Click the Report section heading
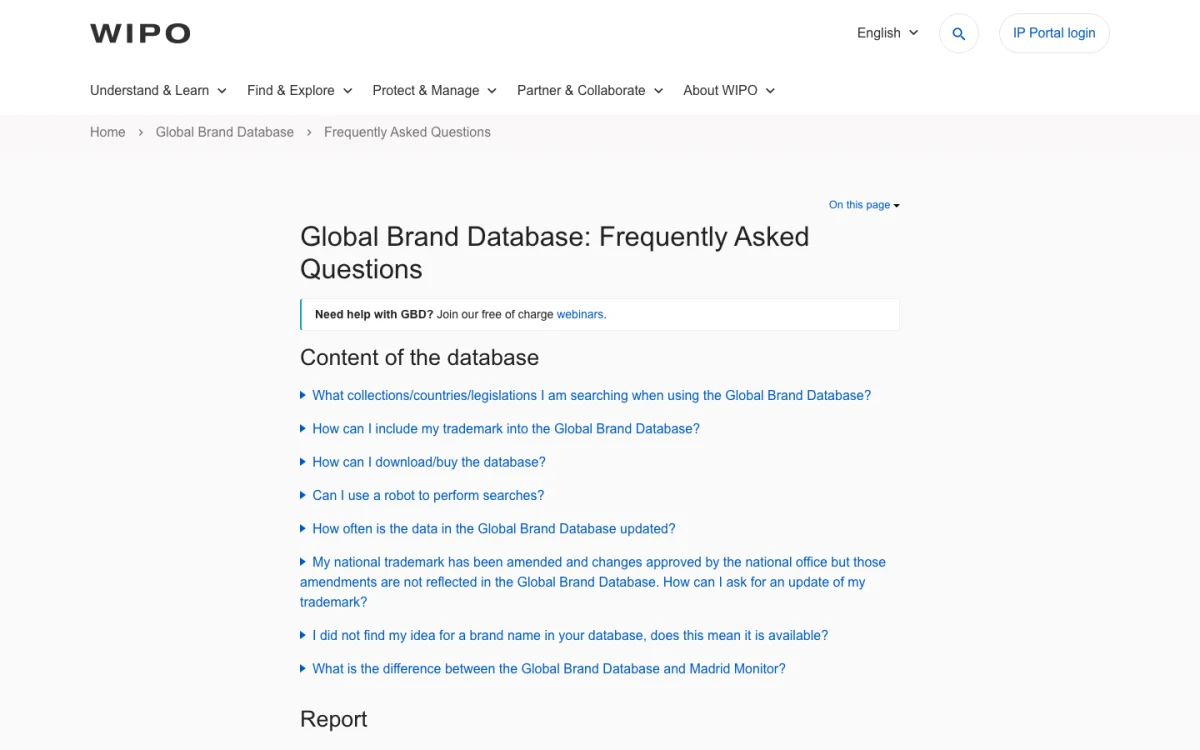The width and height of the screenshot is (1200, 750). point(334,719)
